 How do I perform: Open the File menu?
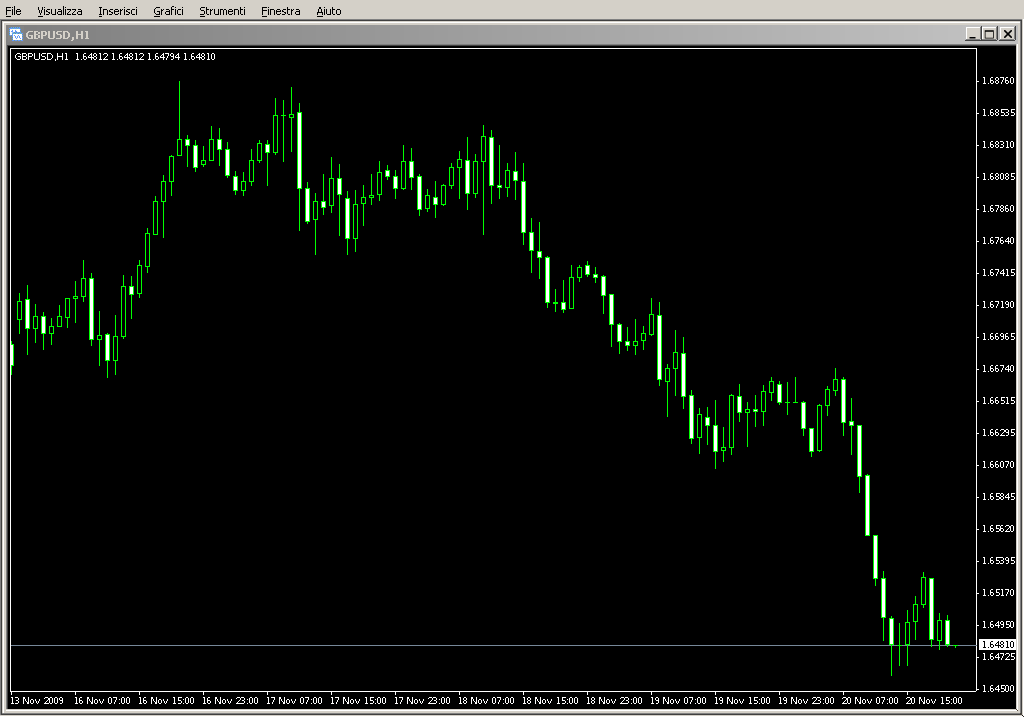tap(13, 11)
